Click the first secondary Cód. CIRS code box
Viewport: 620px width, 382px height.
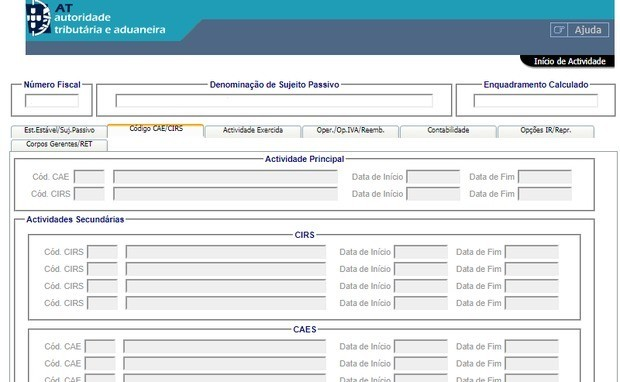pos(102,252)
